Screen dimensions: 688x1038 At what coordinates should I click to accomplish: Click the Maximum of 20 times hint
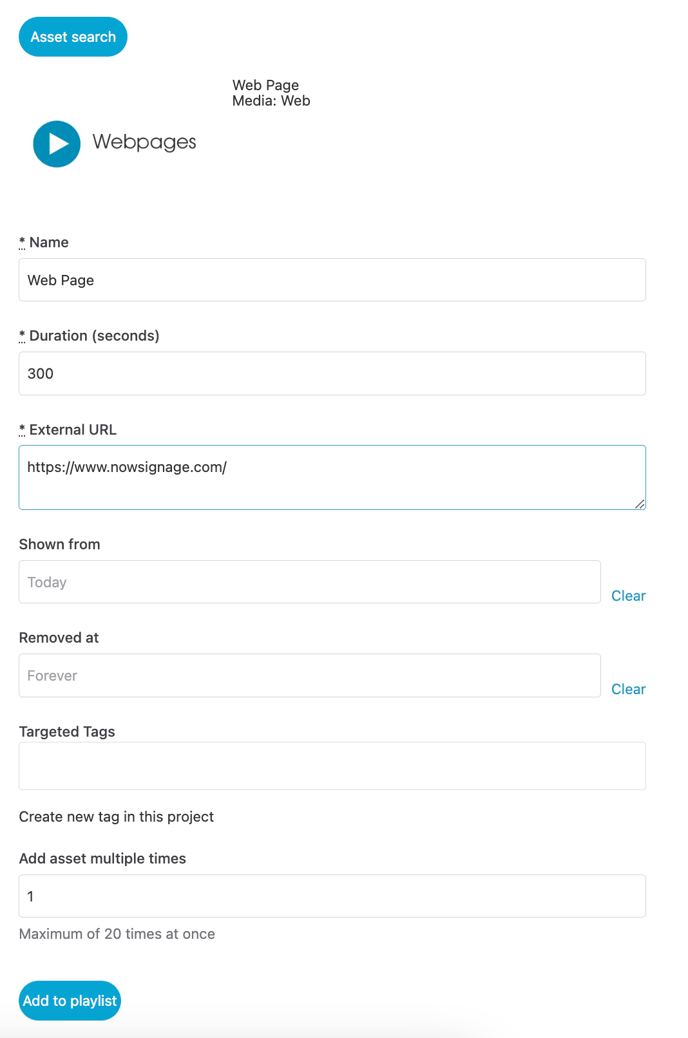click(117, 934)
